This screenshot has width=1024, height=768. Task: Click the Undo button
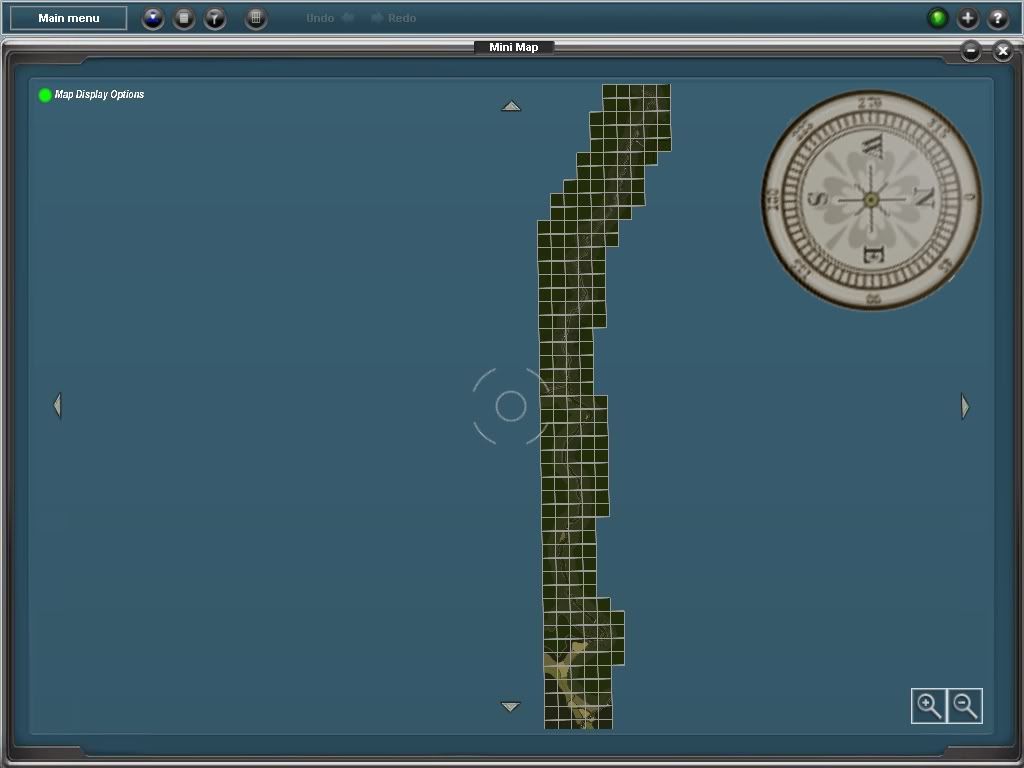pyautogui.click(x=330, y=18)
